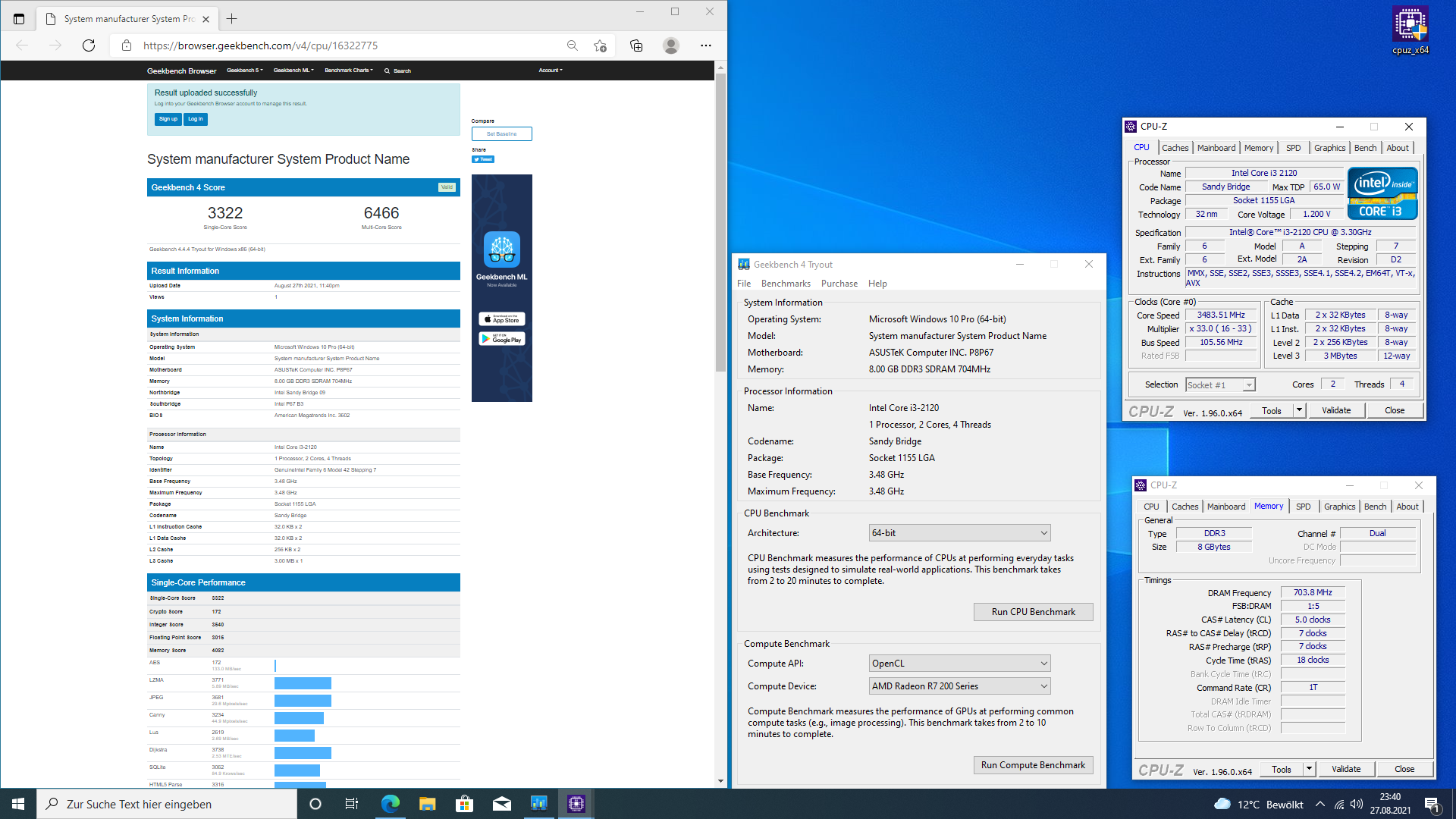Screen dimensions: 1456x819
Task: Open the Socket #1 selection dropdown
Action: click(1220, 385)
